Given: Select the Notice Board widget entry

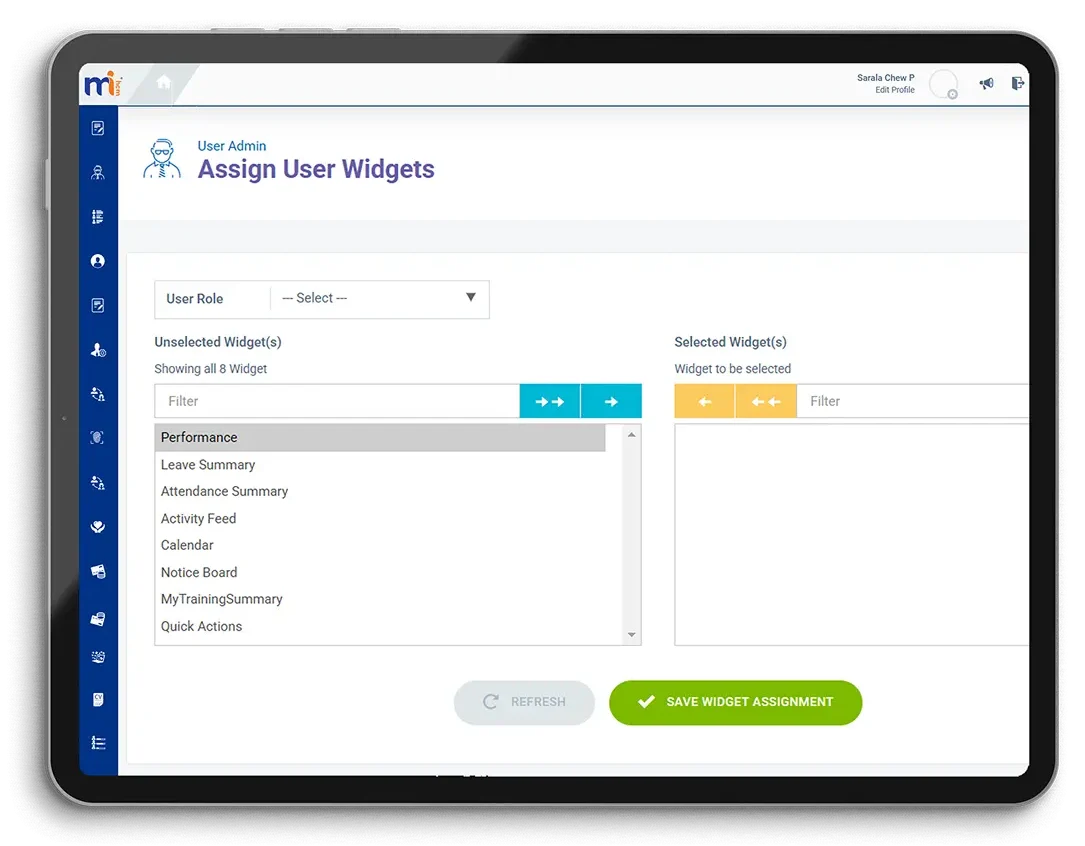Looking at the screenshot, I should click(x=199, y=572).
